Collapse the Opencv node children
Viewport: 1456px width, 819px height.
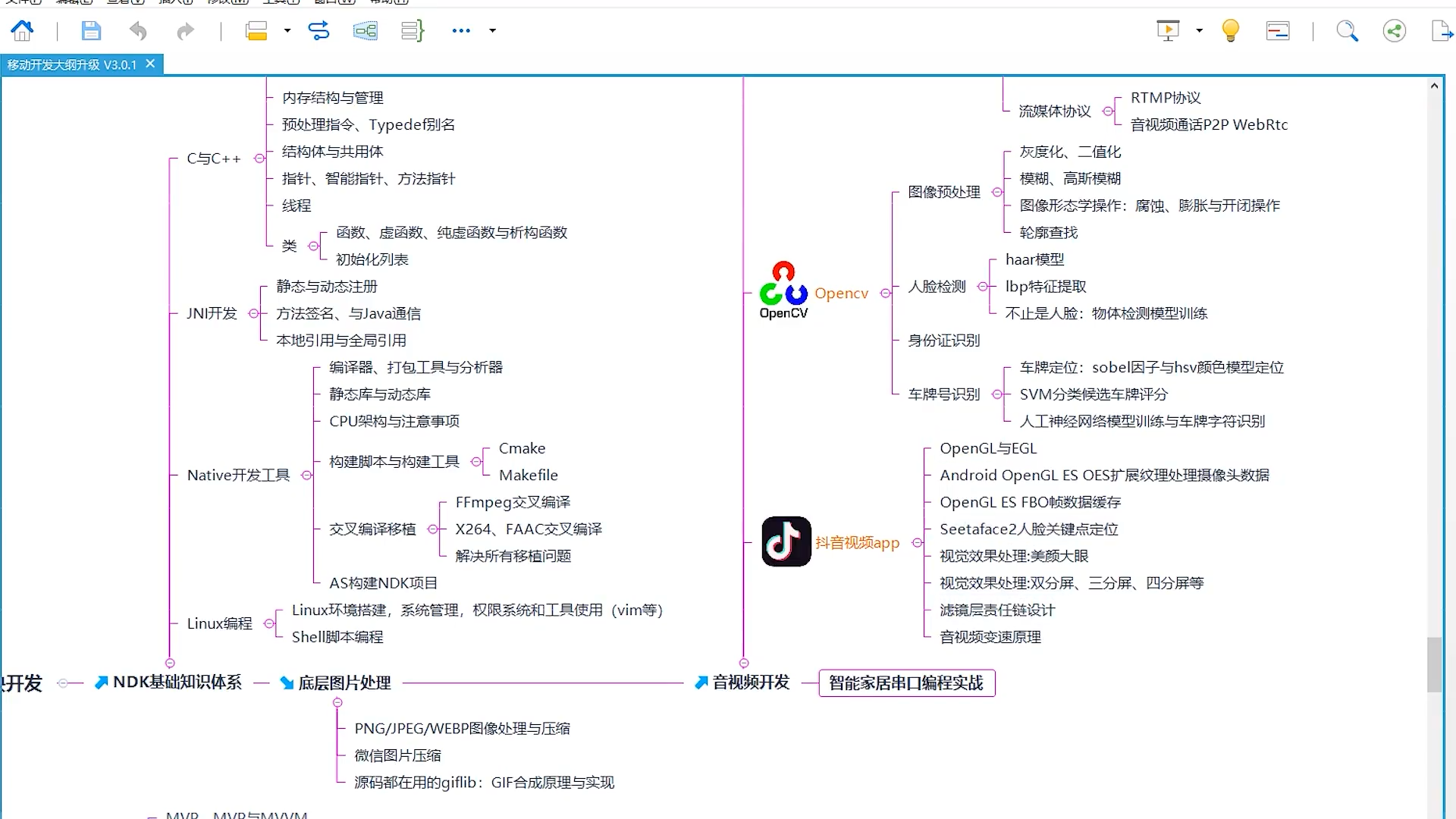(x=885, y=293)
